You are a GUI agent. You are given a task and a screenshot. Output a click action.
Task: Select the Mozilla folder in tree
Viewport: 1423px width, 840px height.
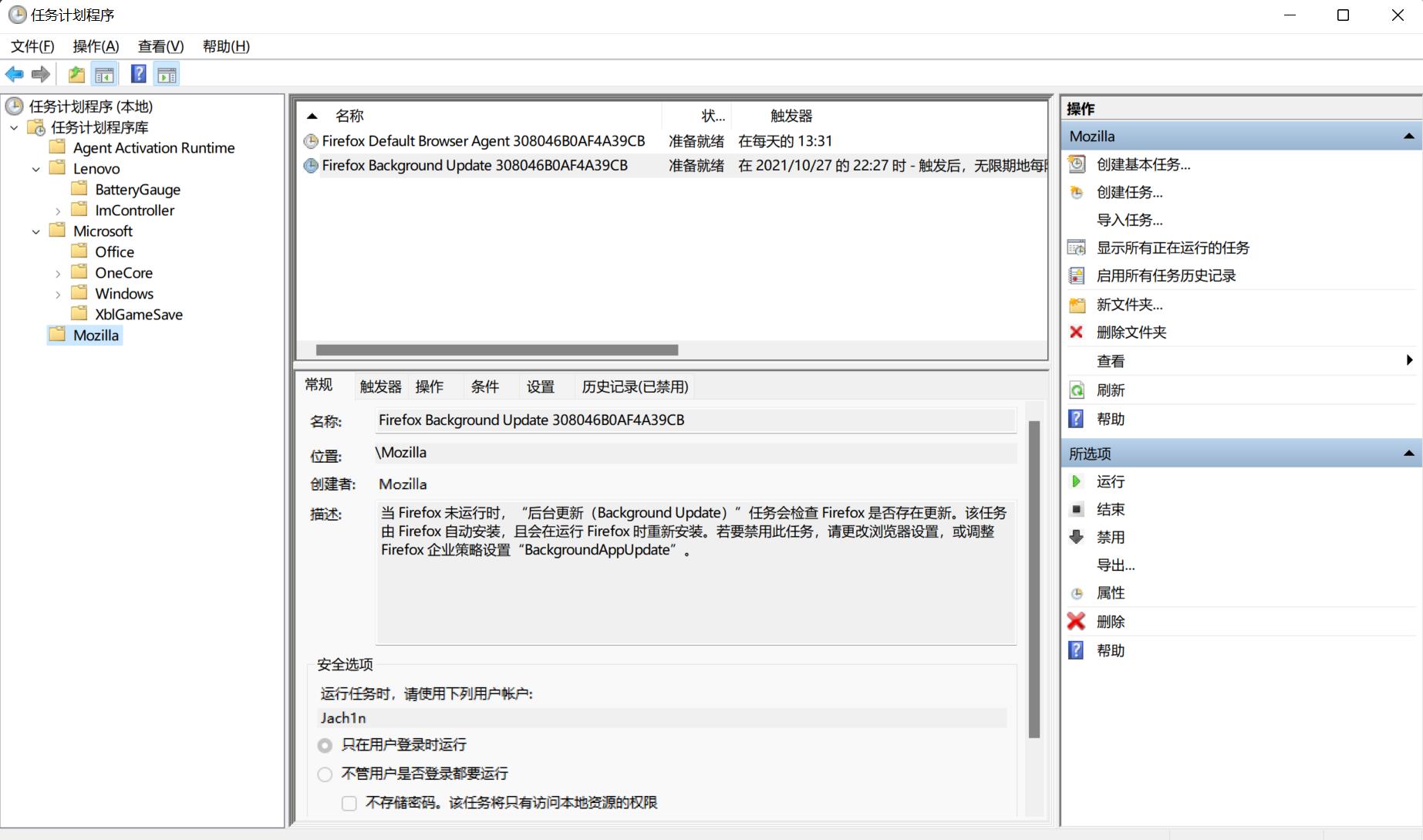click(96, 336)
